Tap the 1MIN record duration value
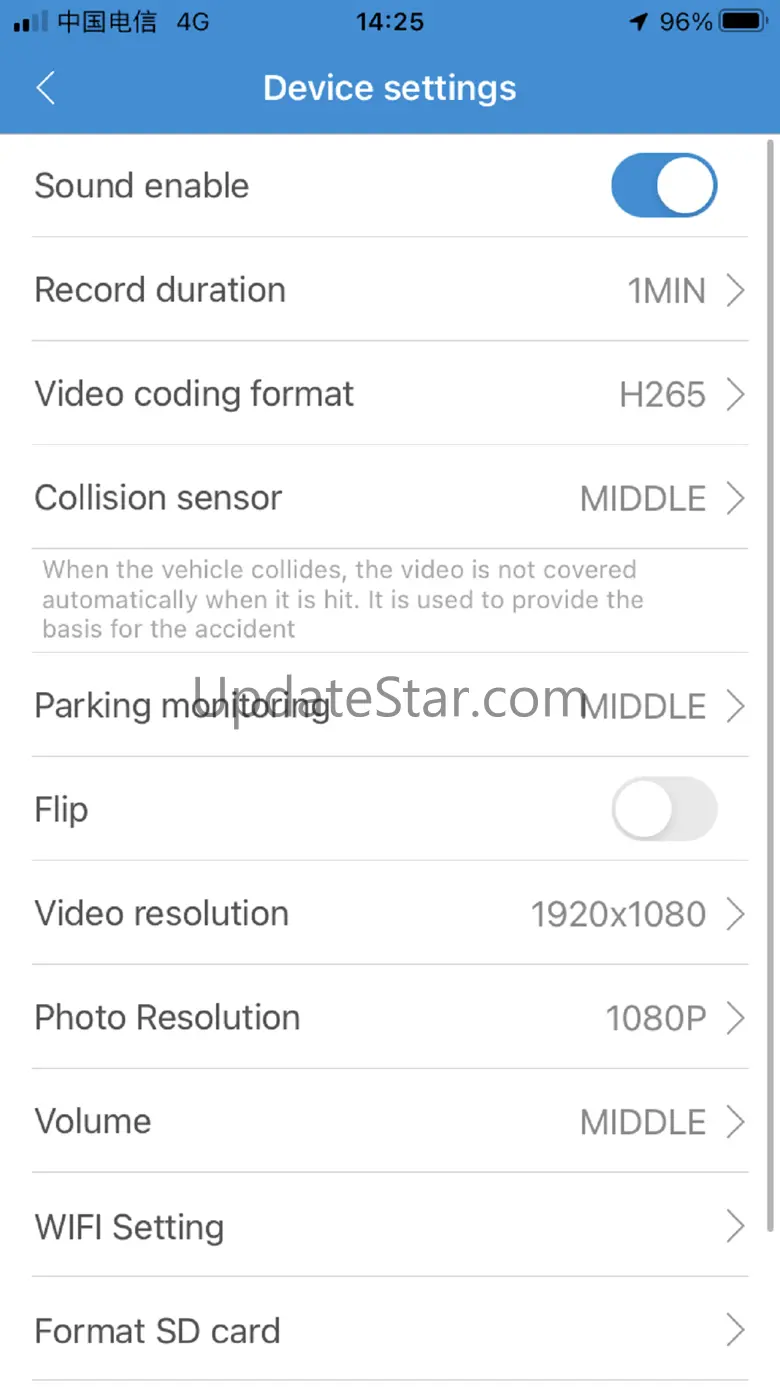Image resolution: width=780 pixels, height=1387 pixels. tap(666, 291)
